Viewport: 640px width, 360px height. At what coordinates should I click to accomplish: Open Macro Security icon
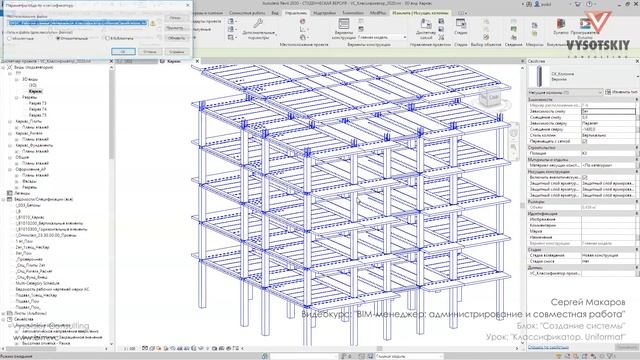coord(534,35)
